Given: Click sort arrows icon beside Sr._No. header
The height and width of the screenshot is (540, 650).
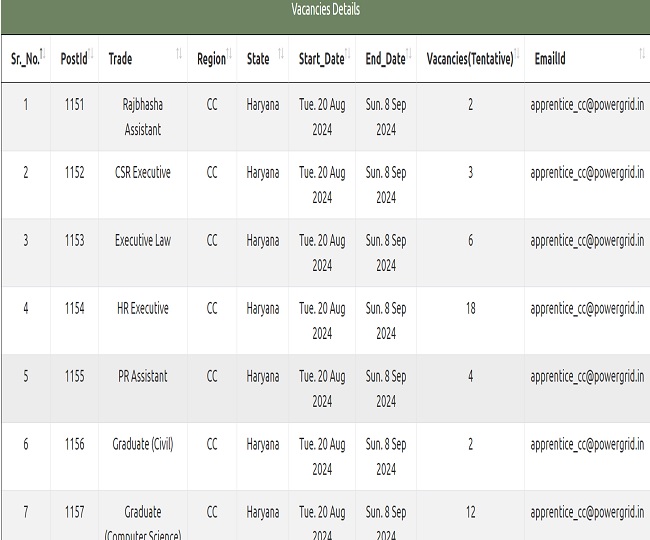Looking at the screenshot, I should (43, 54).
